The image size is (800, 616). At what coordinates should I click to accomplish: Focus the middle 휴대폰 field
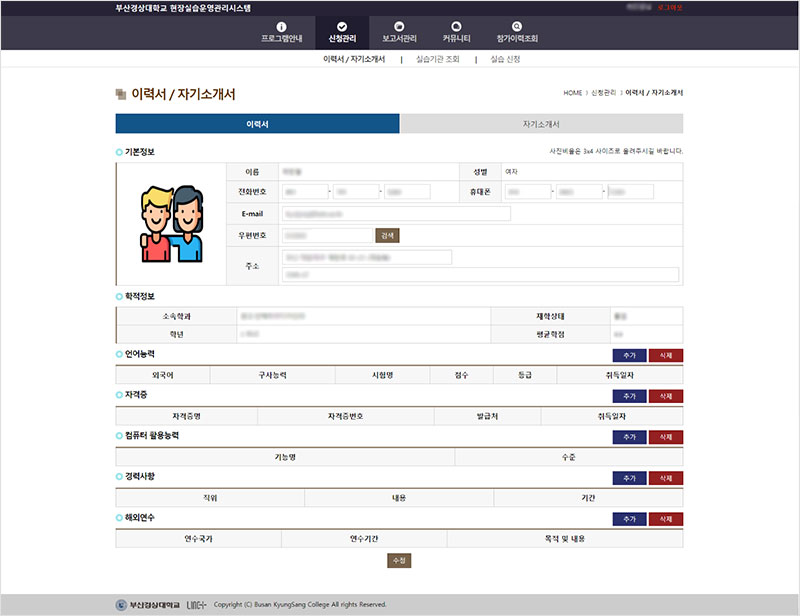(580, 192)
